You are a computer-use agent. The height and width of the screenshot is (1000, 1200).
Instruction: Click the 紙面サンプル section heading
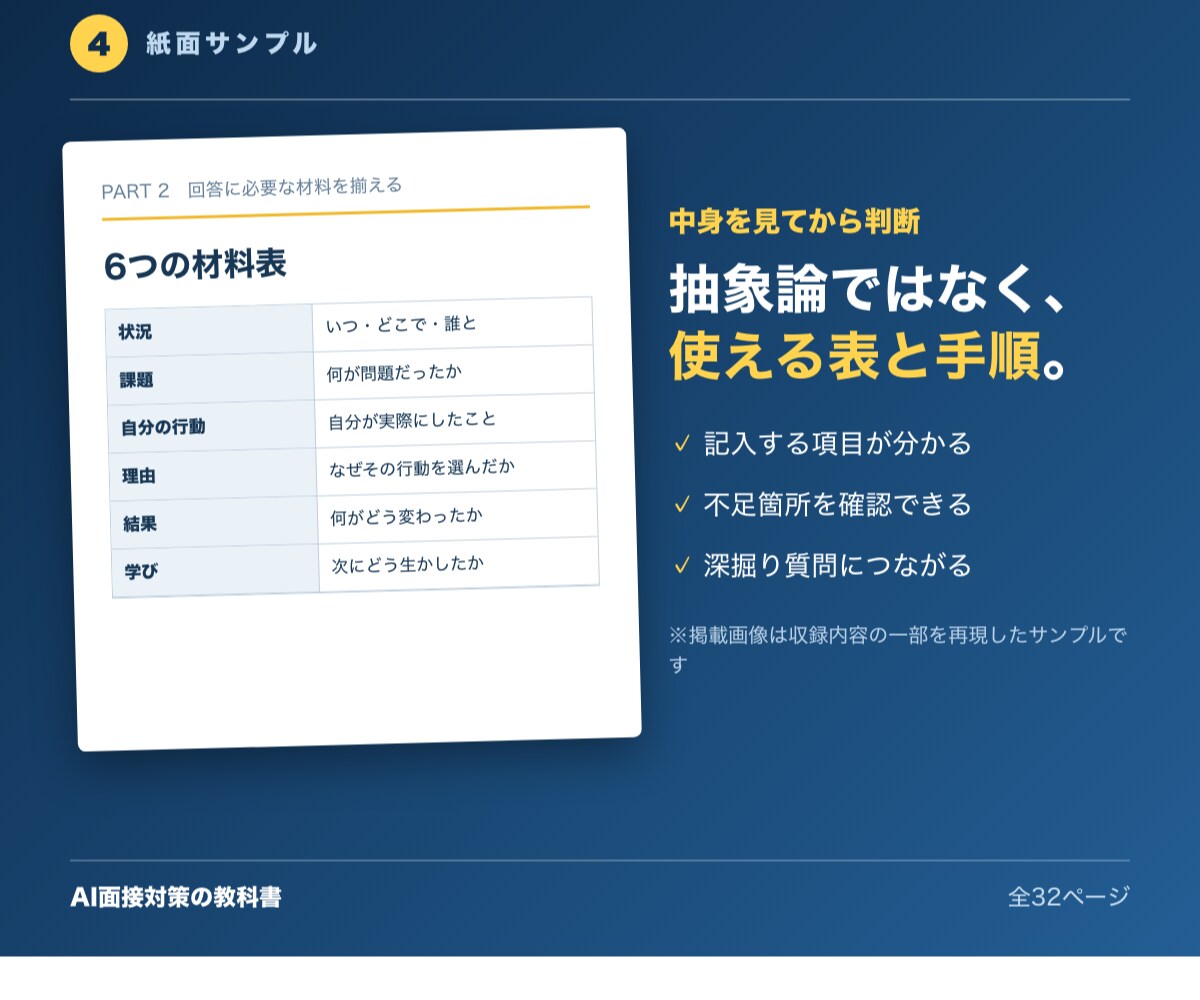coord(232,44)
